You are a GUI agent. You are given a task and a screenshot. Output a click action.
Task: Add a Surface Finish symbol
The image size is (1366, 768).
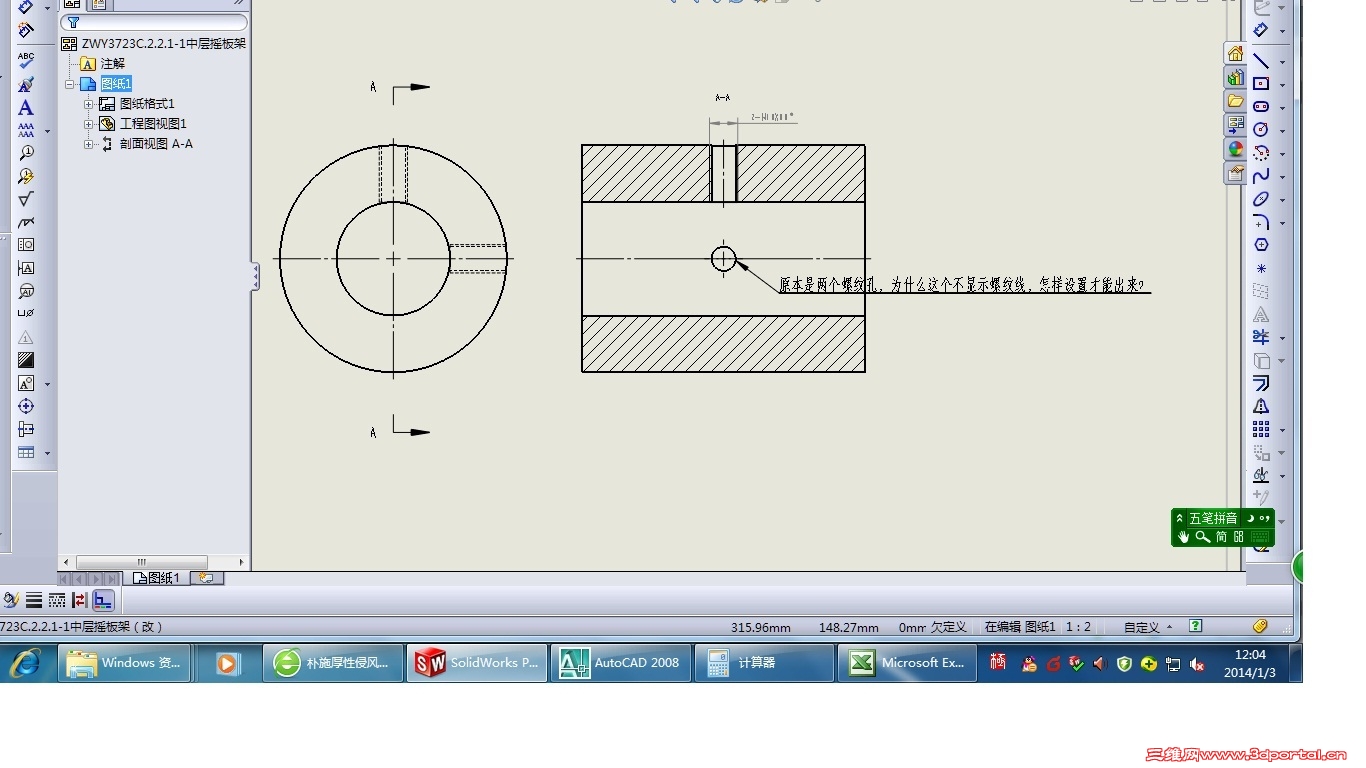pos(26,199)
